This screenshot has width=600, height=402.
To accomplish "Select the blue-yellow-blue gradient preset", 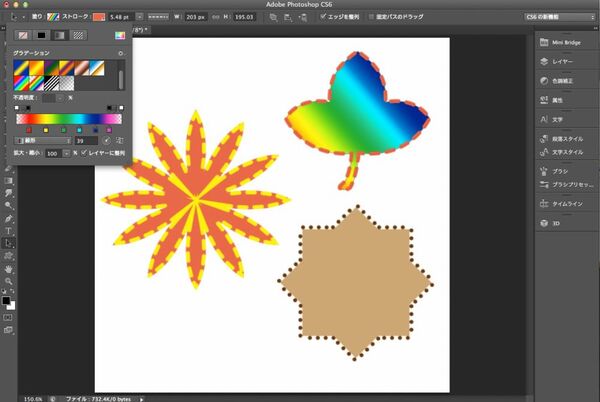I will (21, 68).
